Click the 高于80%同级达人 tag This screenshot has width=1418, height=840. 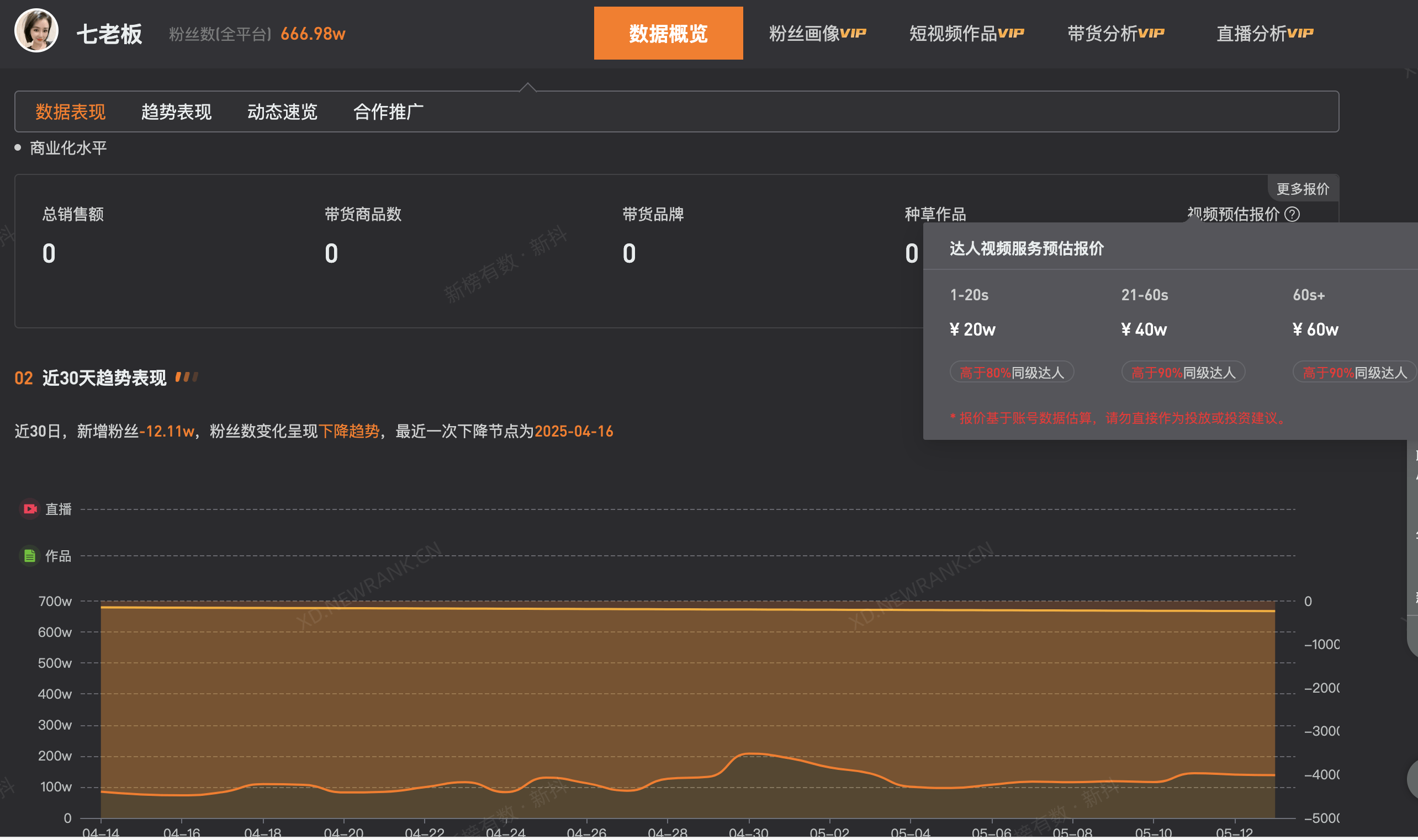[x=1012, y=373]
